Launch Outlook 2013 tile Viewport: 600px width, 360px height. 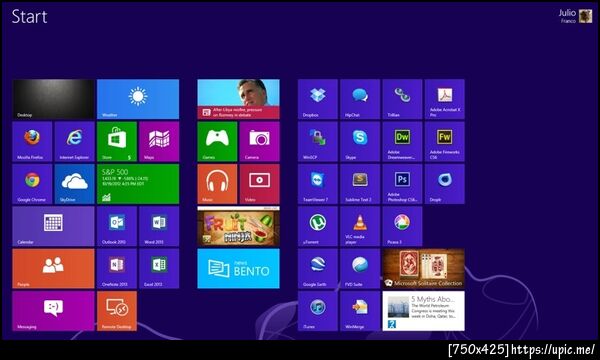click(x=117, y=226)
